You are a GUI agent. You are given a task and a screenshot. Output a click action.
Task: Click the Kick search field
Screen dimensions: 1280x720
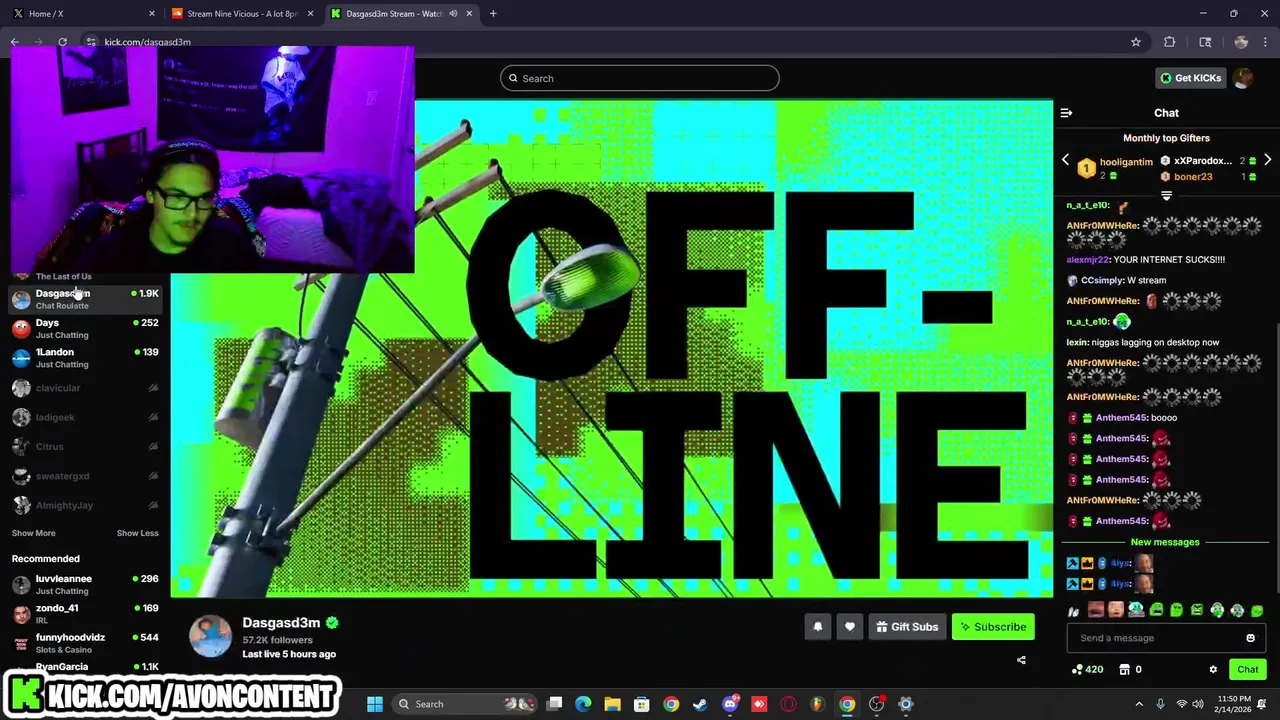tap(640, 78)
